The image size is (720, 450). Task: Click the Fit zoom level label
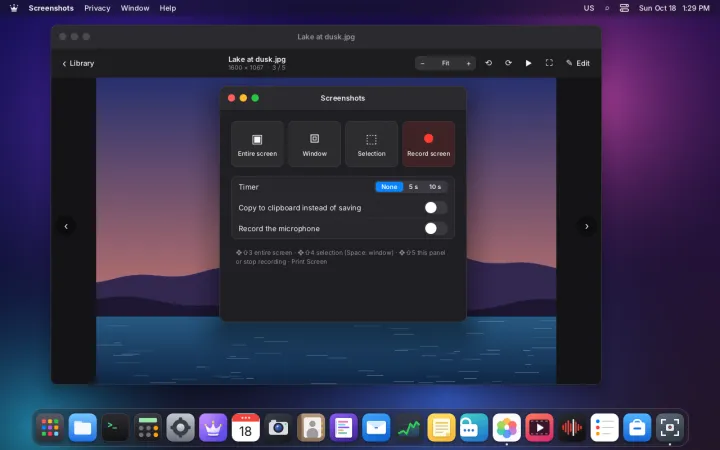point(445,63)
